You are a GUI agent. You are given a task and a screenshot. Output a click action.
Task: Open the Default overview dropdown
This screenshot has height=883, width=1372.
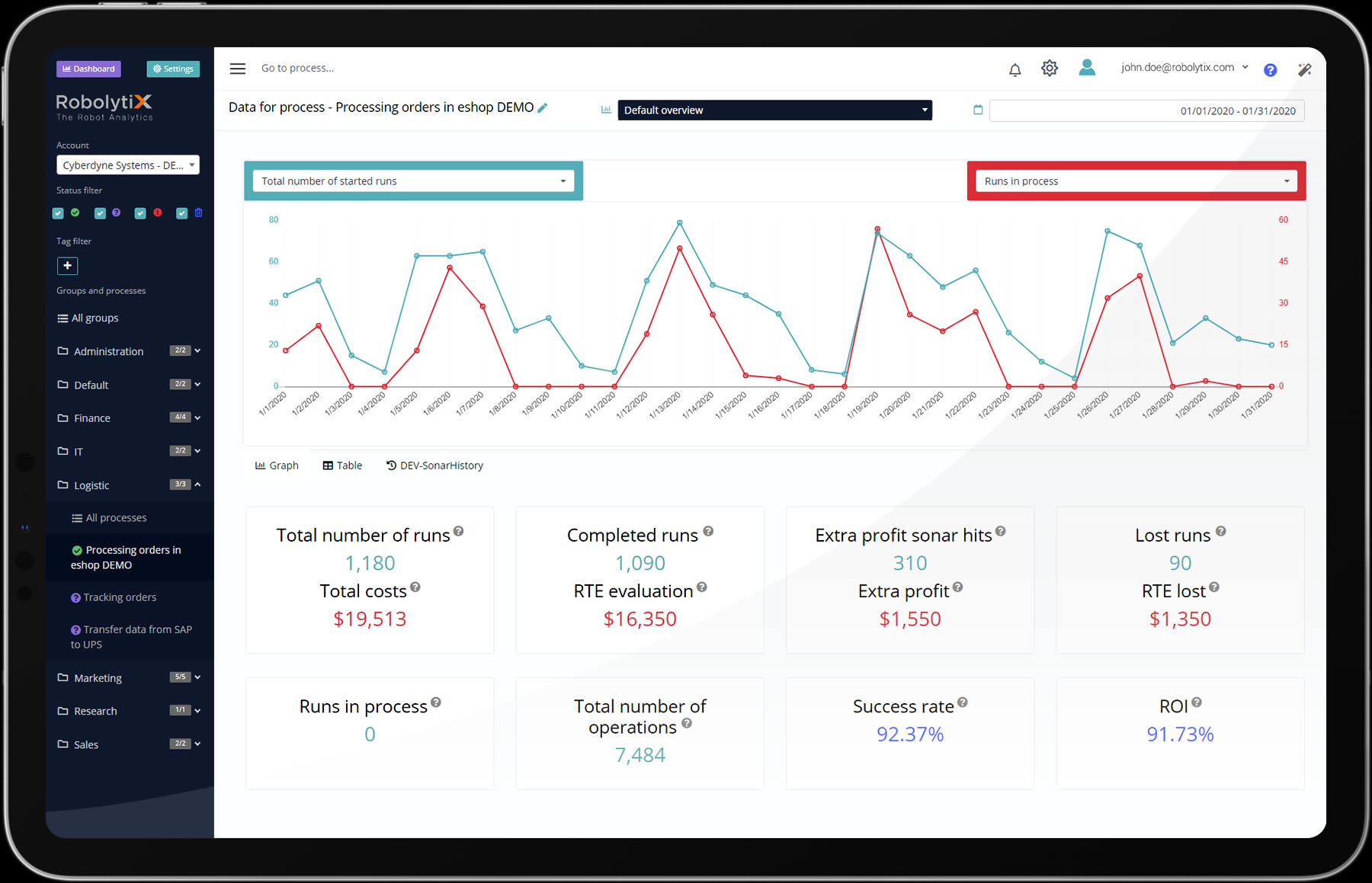[x=775, y=110]
